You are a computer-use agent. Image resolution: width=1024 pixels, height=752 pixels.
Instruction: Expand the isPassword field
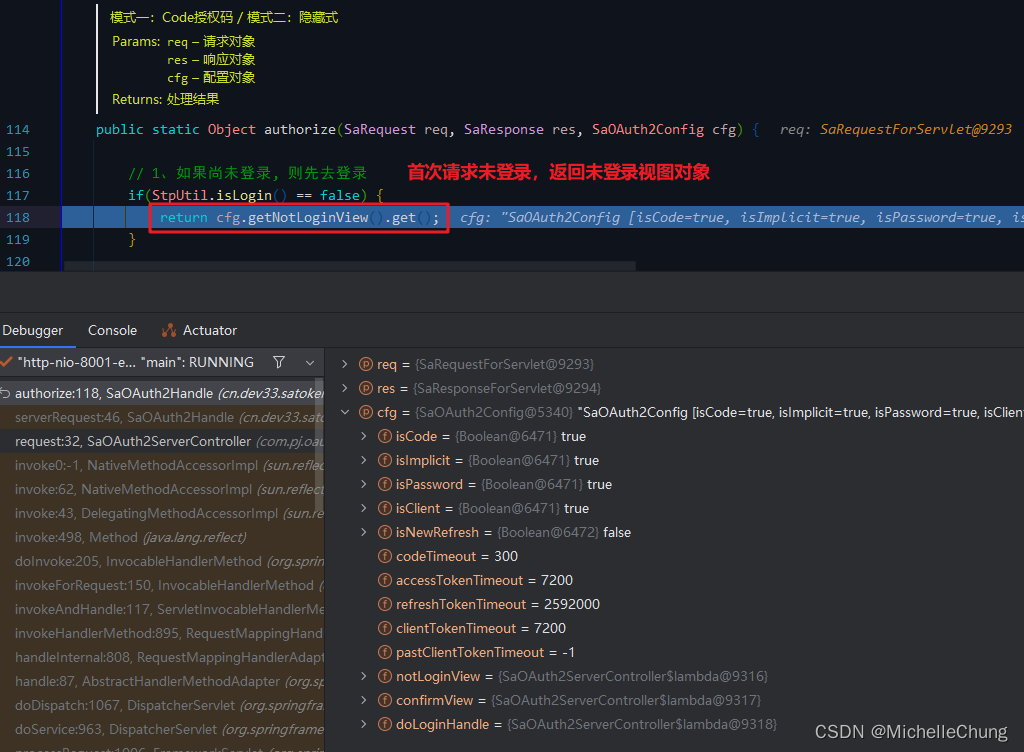click(364, 484)
